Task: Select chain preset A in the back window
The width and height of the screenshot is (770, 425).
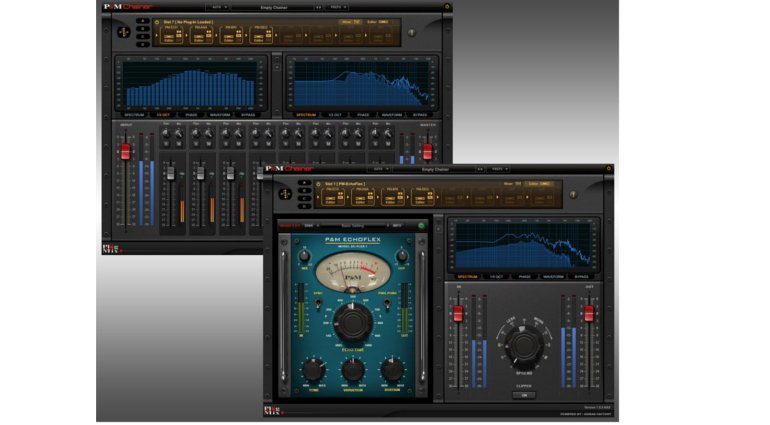Action: click(x=142, y=21)
